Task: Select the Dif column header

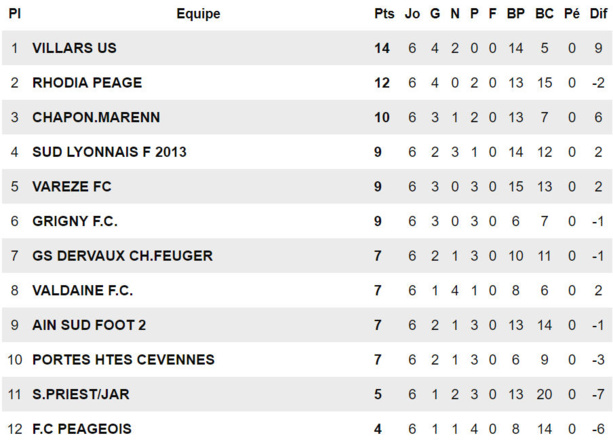Action: (598, 14)
